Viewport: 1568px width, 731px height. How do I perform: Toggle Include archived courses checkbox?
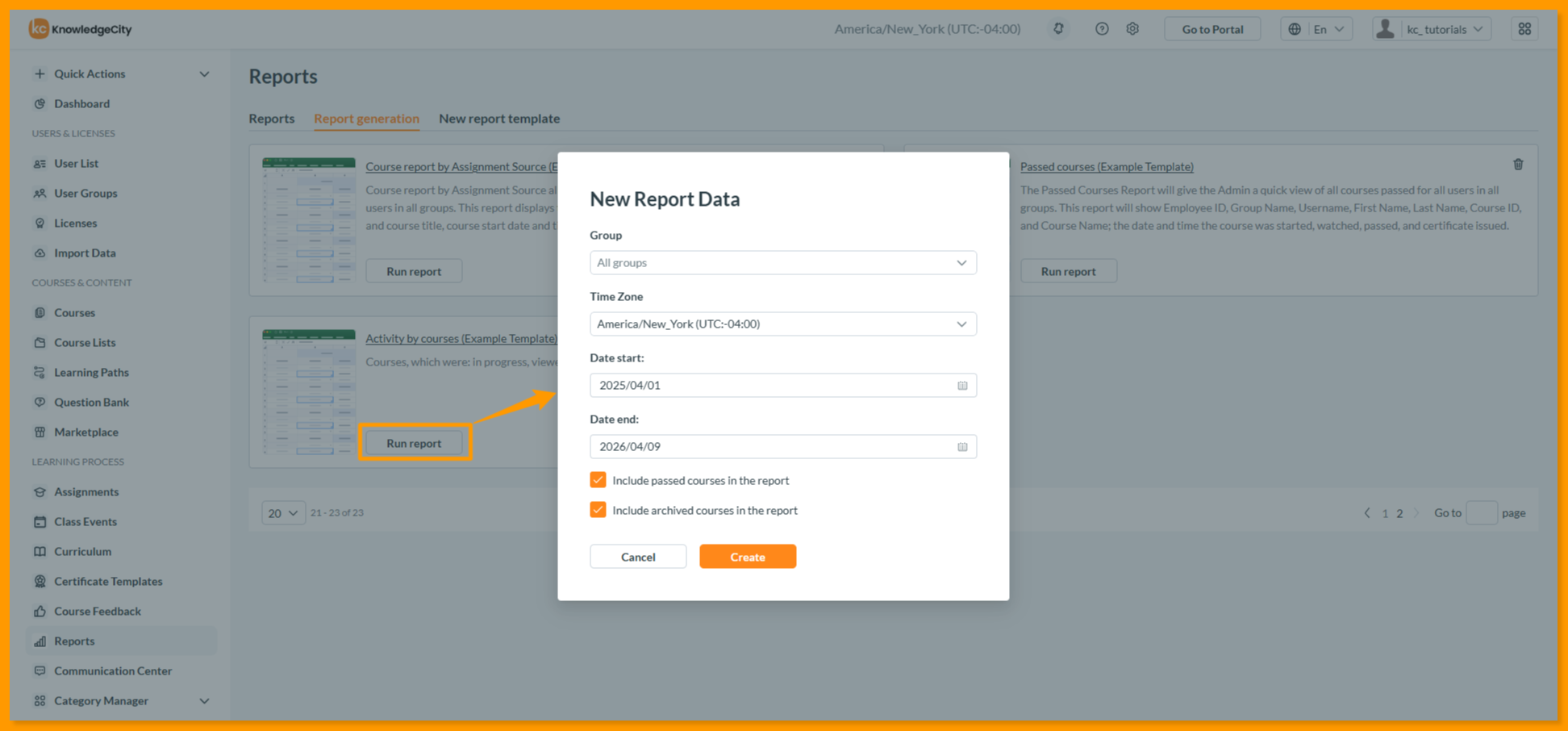click(598, 510)
